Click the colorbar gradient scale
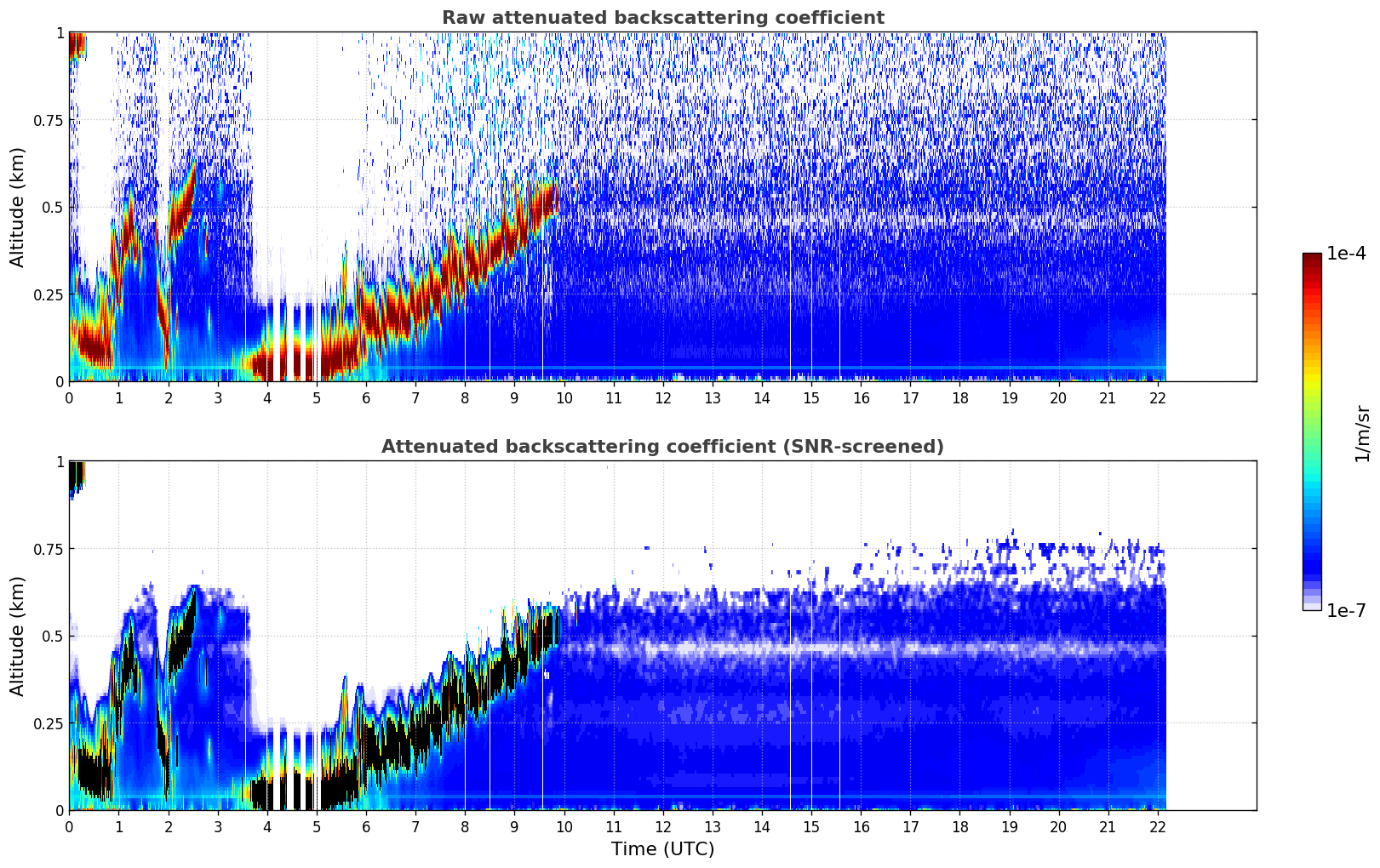The width and height of the screenshot is (1380, 868). pos(1312,431)
